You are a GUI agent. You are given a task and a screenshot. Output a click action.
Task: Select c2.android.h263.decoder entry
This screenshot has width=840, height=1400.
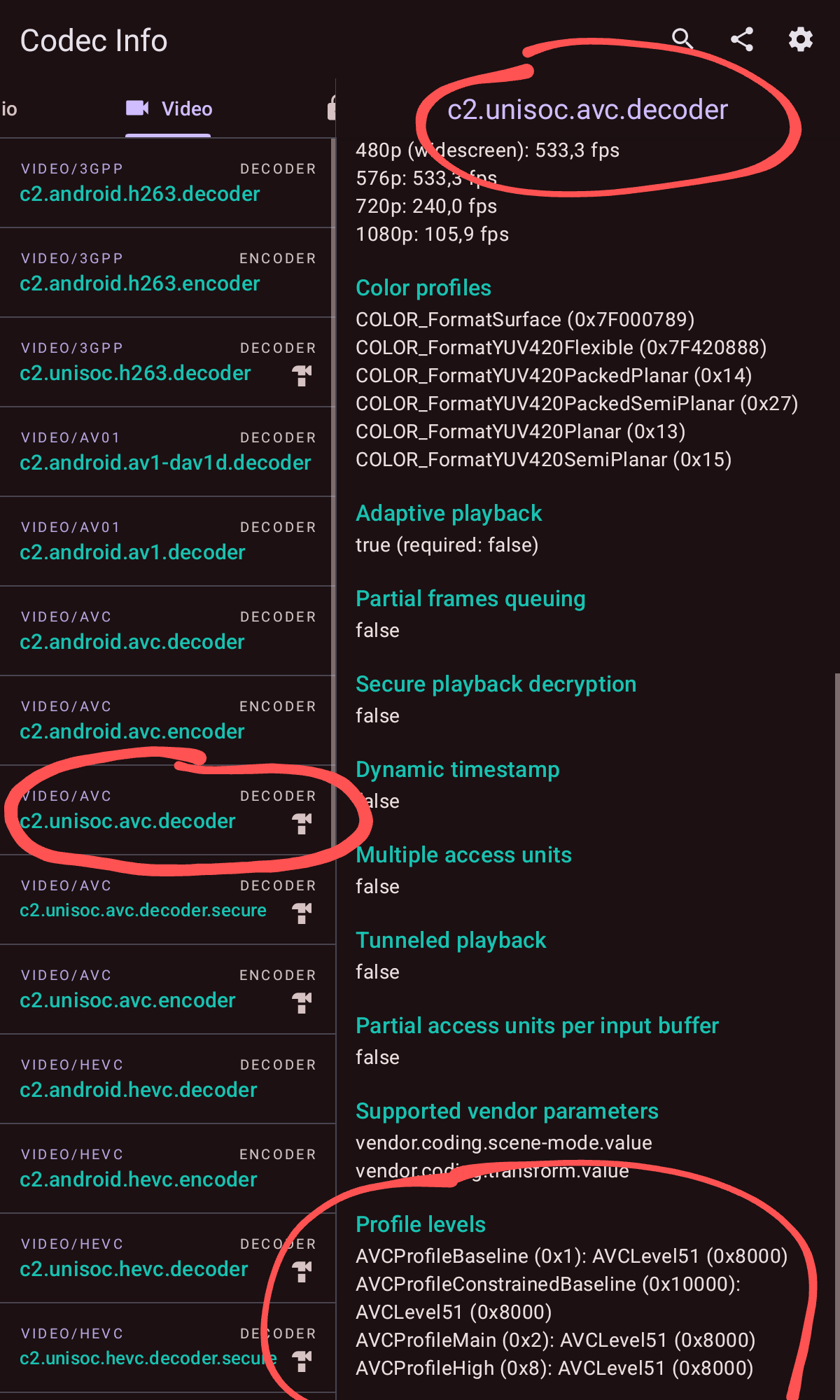click(167, 183)
